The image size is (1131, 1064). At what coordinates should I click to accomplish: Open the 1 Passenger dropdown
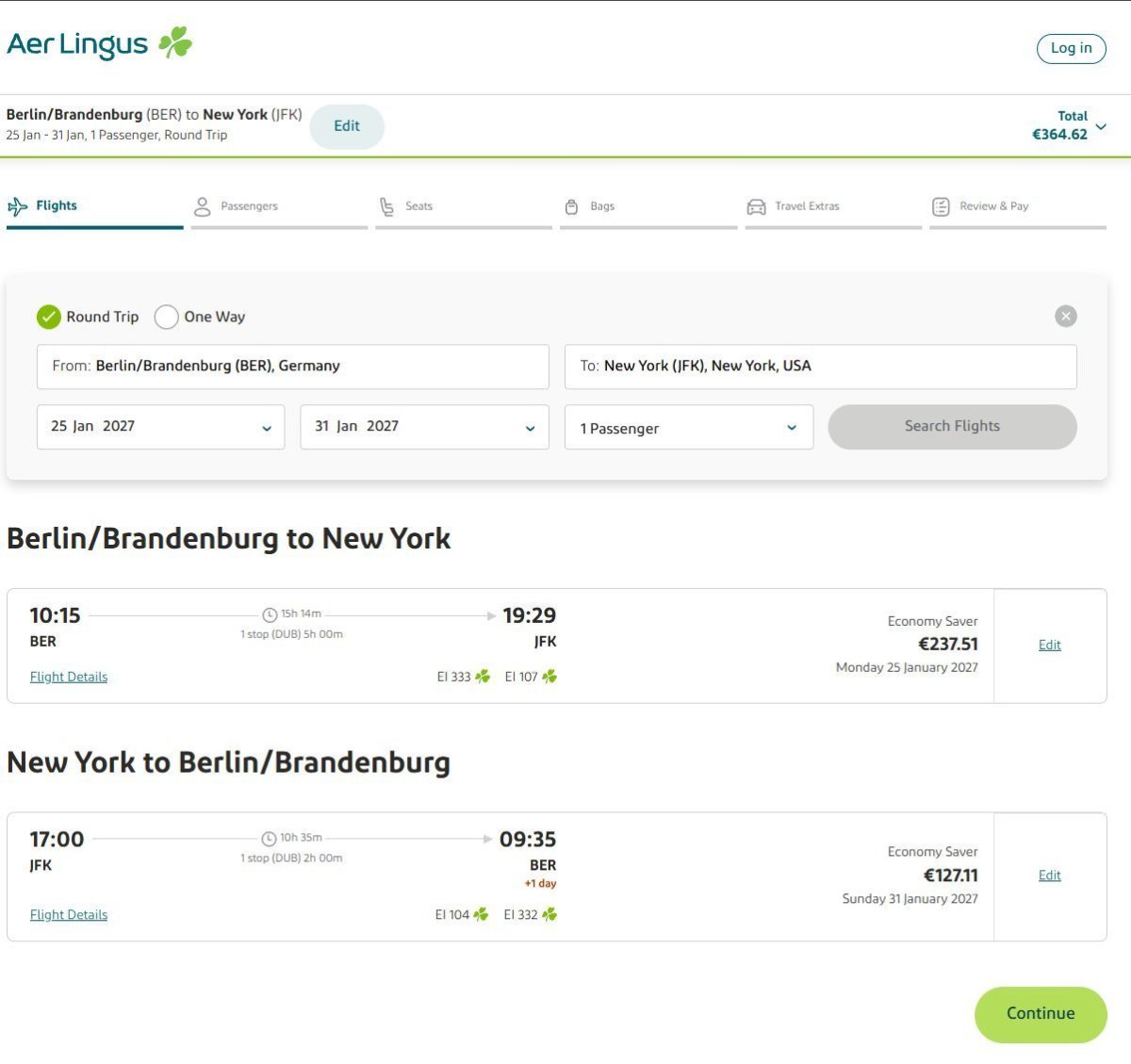[689, 427]
